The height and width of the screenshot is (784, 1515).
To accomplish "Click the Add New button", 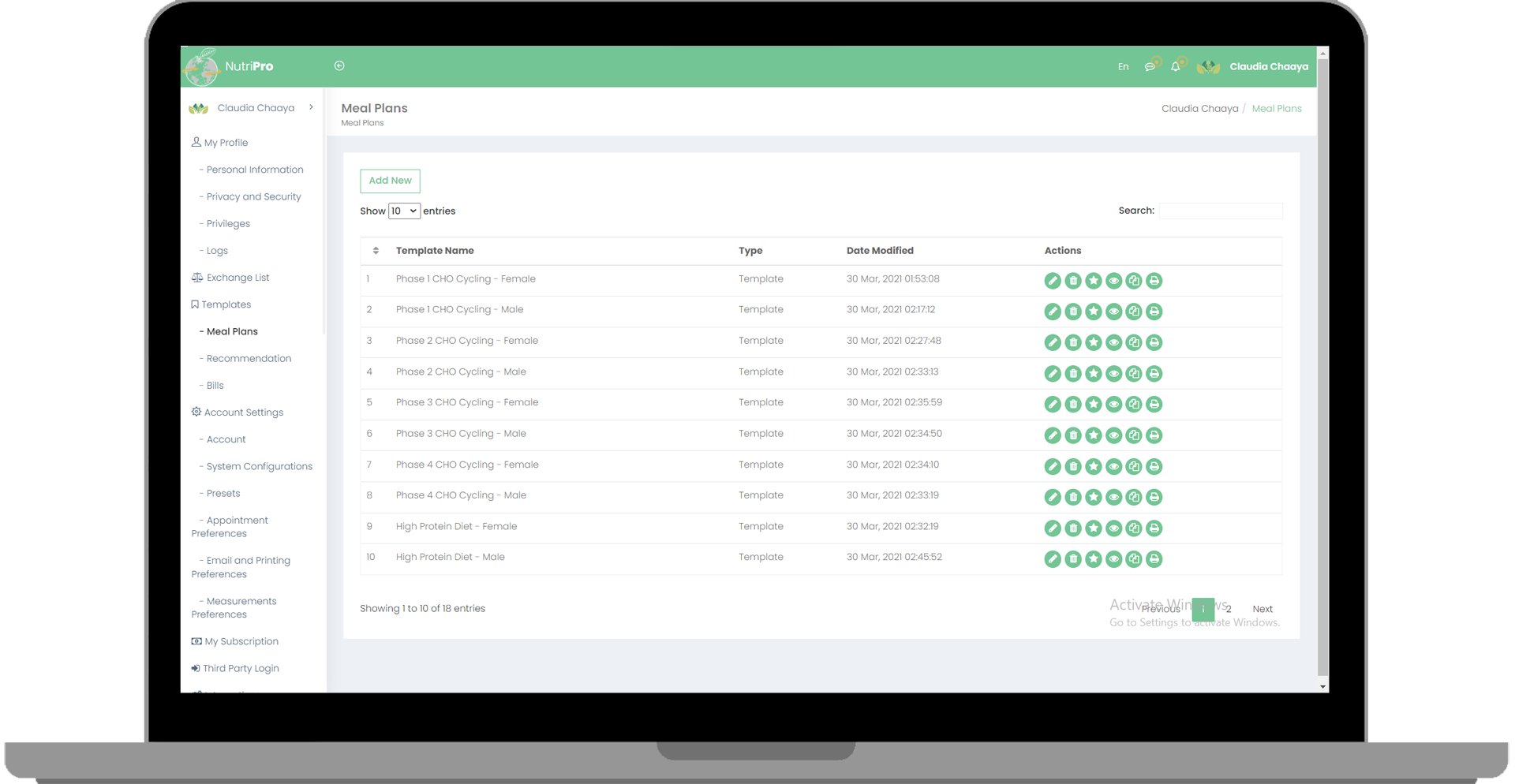I will (x=390, y=181).
